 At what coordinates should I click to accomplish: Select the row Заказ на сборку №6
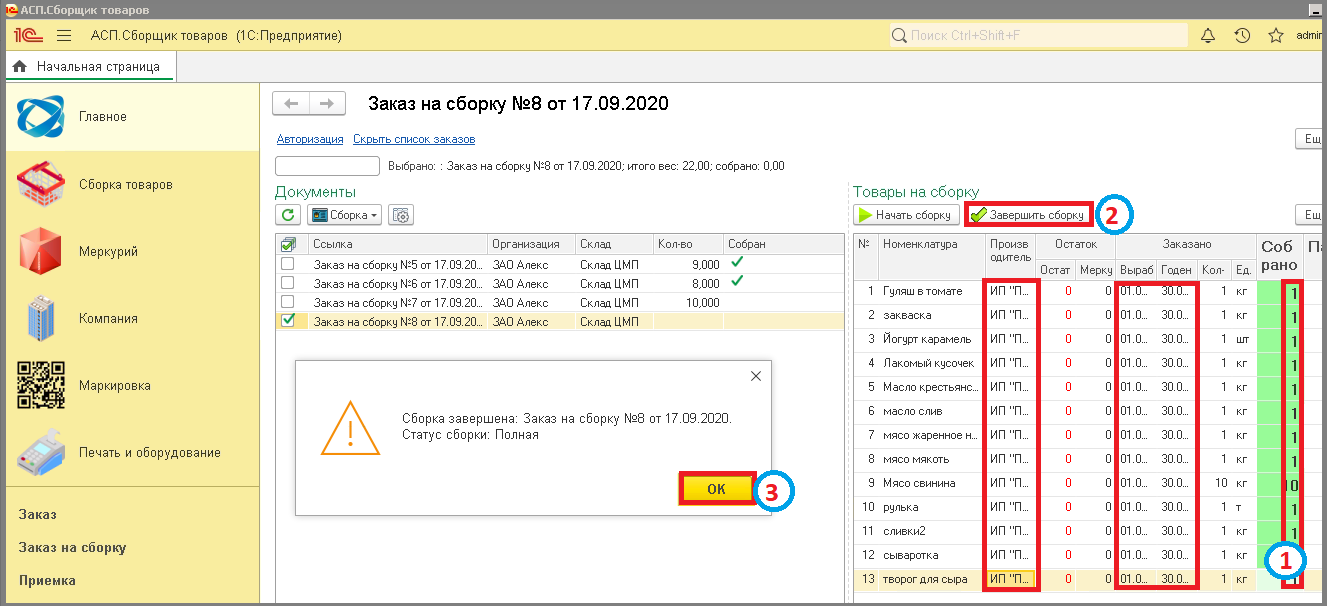point(560,283)
